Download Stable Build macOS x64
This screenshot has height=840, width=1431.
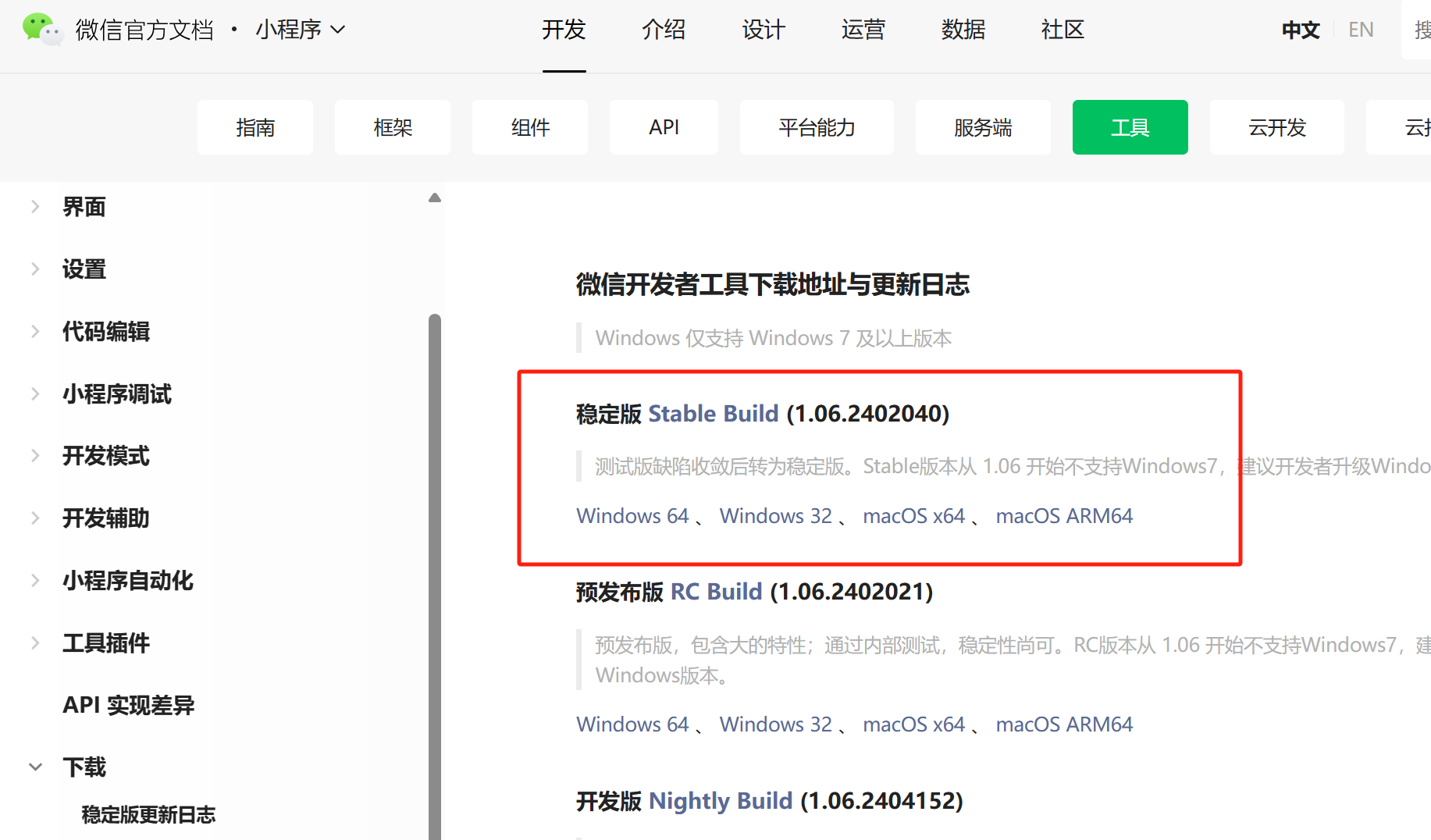coord(914,516)
